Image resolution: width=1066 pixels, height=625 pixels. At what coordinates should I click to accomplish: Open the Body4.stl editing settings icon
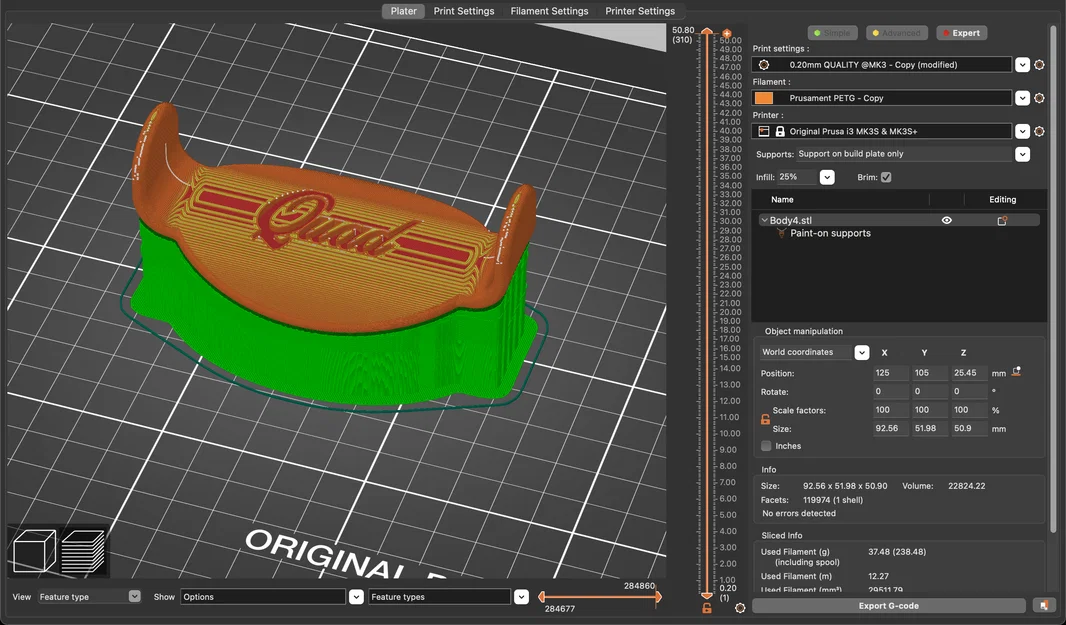tap(1002, 220)
